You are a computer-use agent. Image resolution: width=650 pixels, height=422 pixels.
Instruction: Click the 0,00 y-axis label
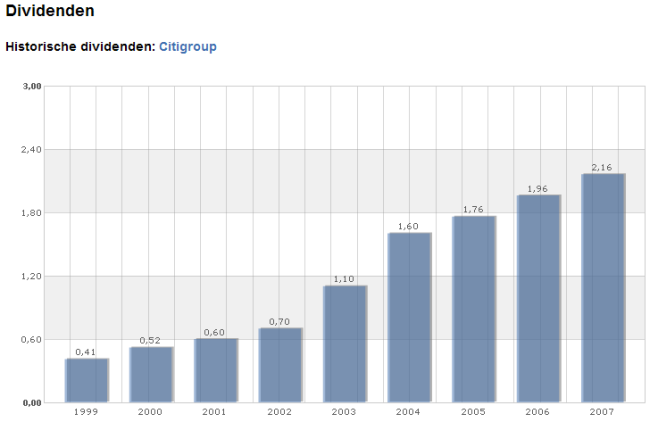32,403
